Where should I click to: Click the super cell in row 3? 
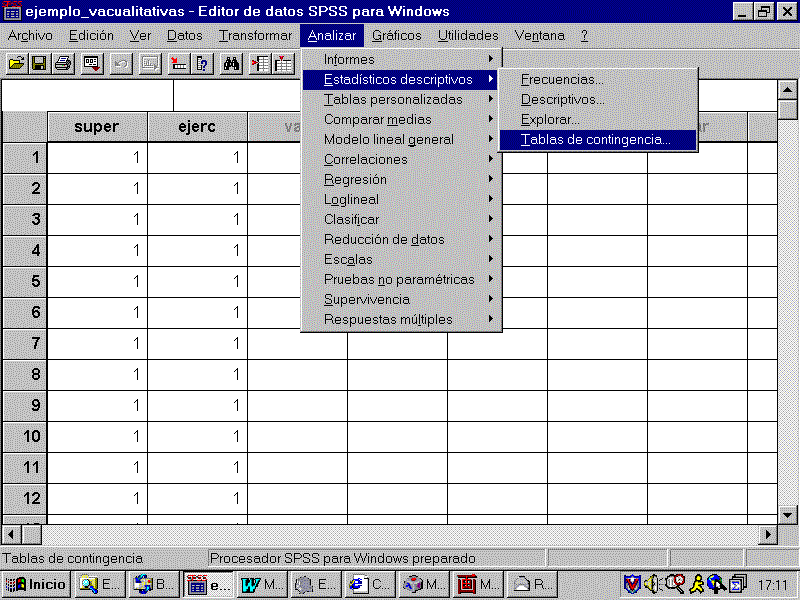(x=97, y=220)
